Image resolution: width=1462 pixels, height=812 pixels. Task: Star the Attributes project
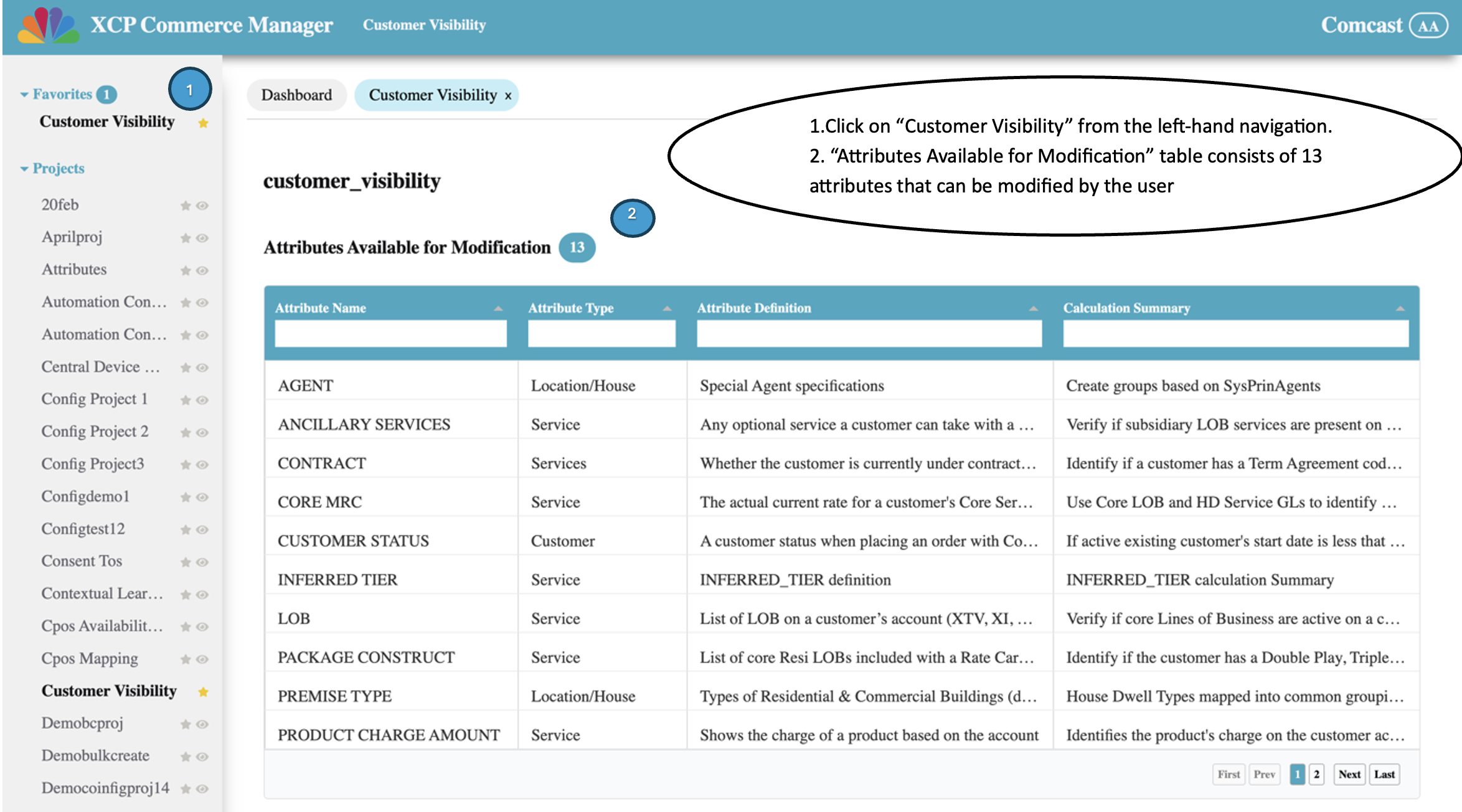tap(185, 270)
